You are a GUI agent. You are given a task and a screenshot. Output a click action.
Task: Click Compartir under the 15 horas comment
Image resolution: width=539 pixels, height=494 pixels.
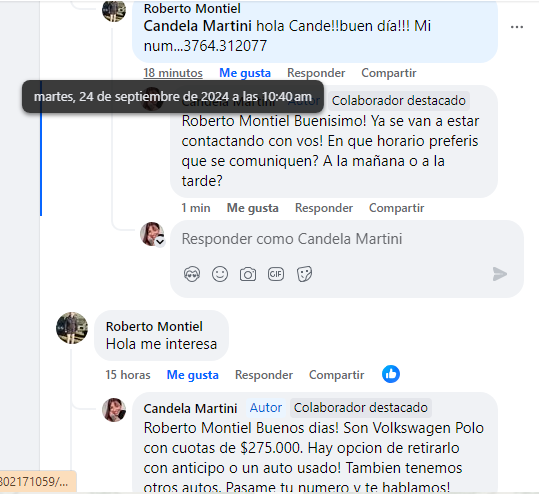pos(337,375)
